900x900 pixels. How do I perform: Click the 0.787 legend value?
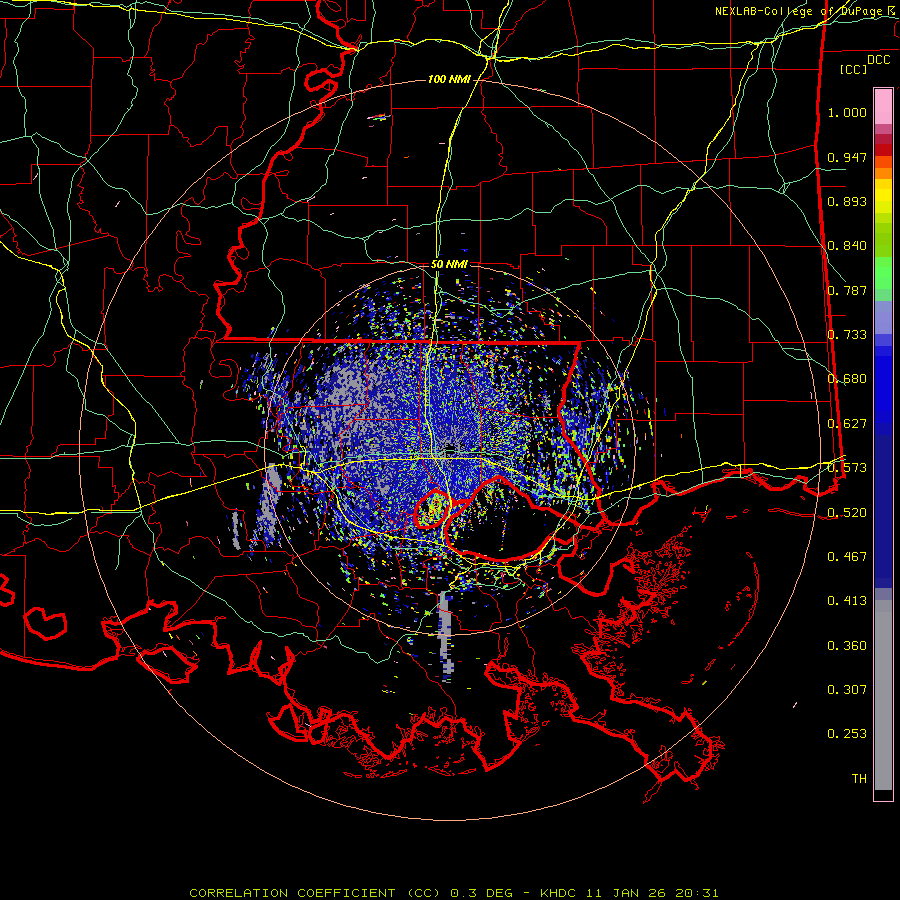point(847,290)
